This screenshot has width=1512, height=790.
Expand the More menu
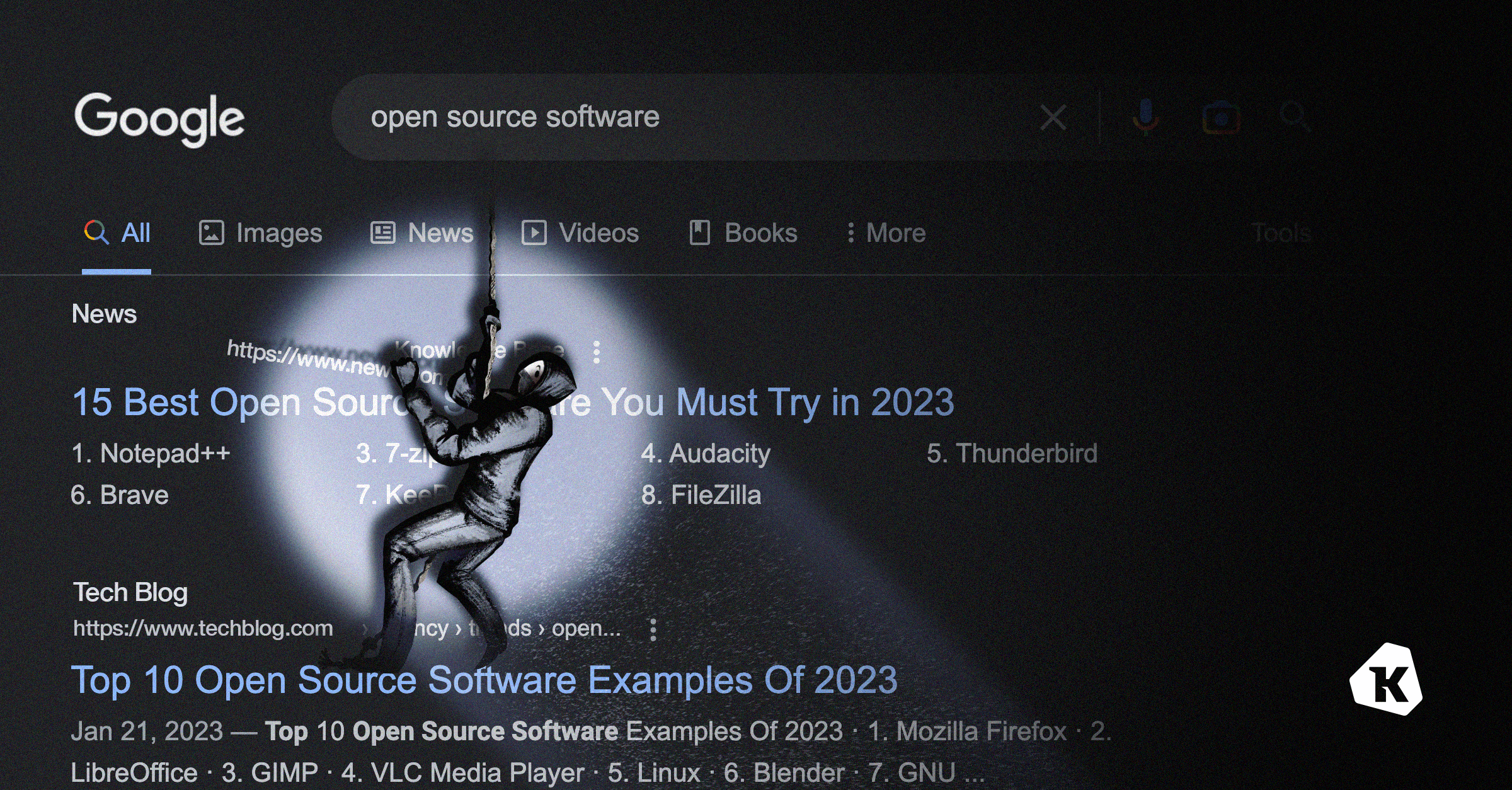point(886,233)
